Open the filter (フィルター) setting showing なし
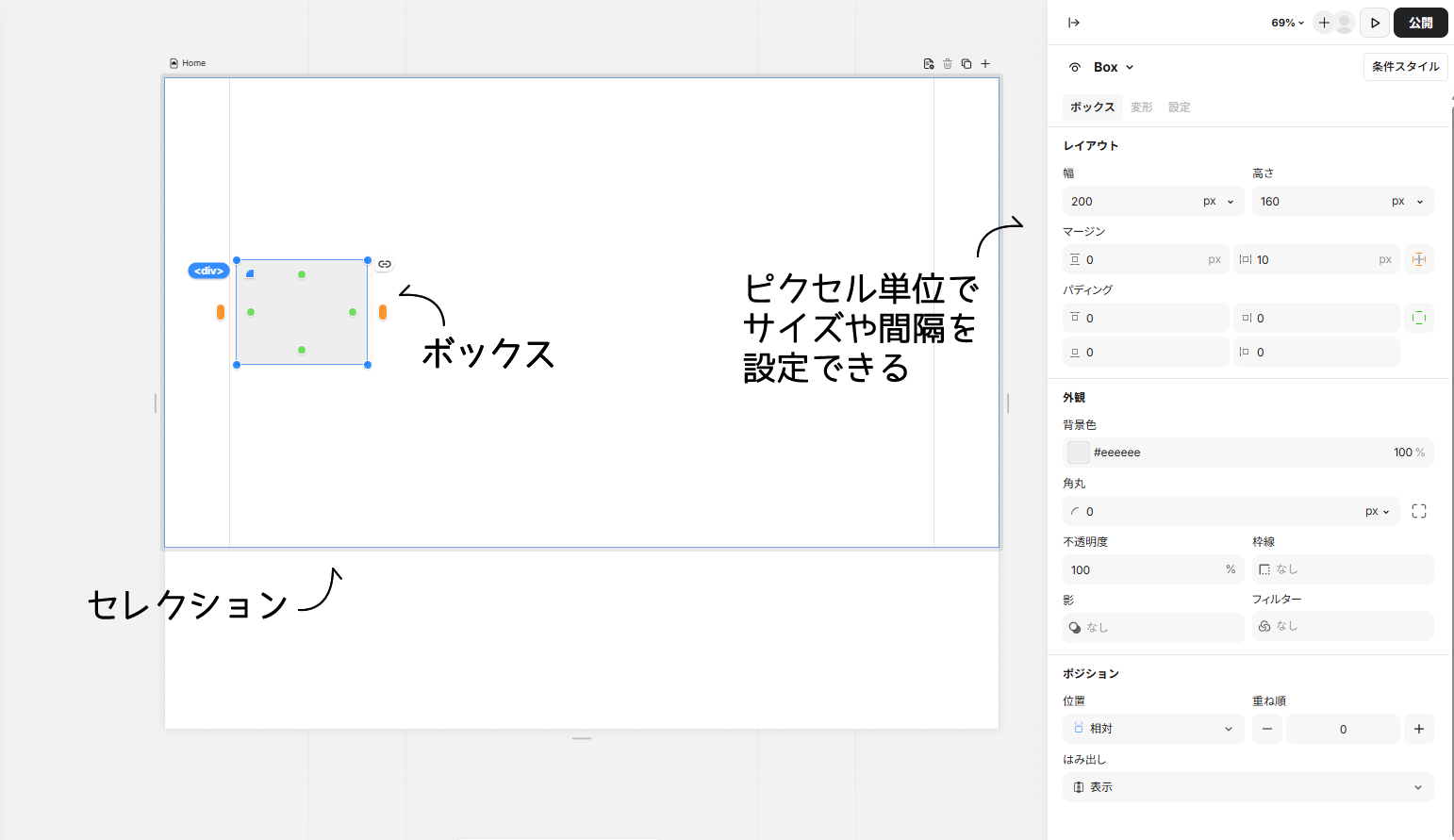This screenshot has height=840, width=1454. coord(1342,626)
